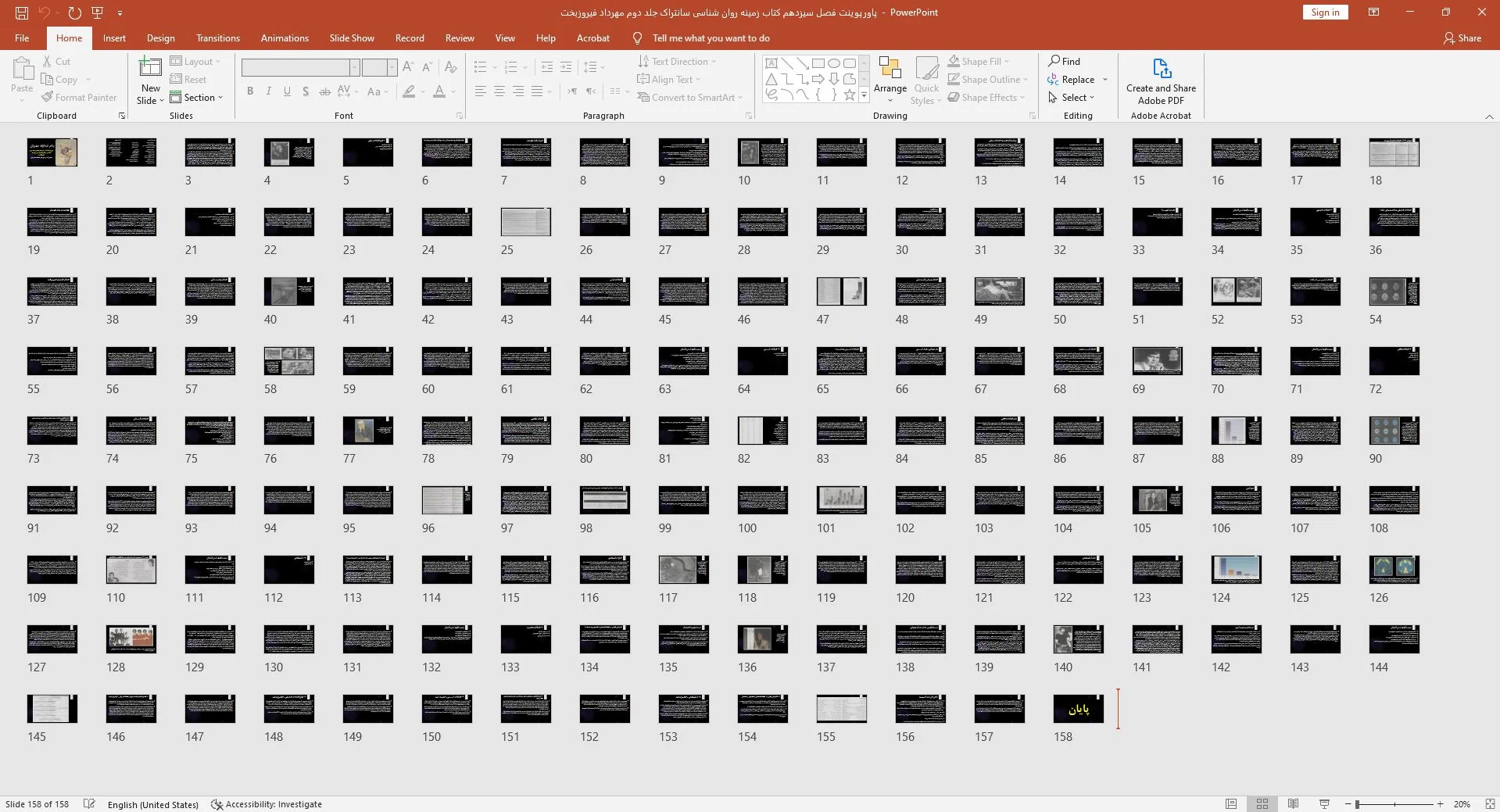Click the Share button
This screenshot has width=1500, height=812.
(x=1462, y=38)
